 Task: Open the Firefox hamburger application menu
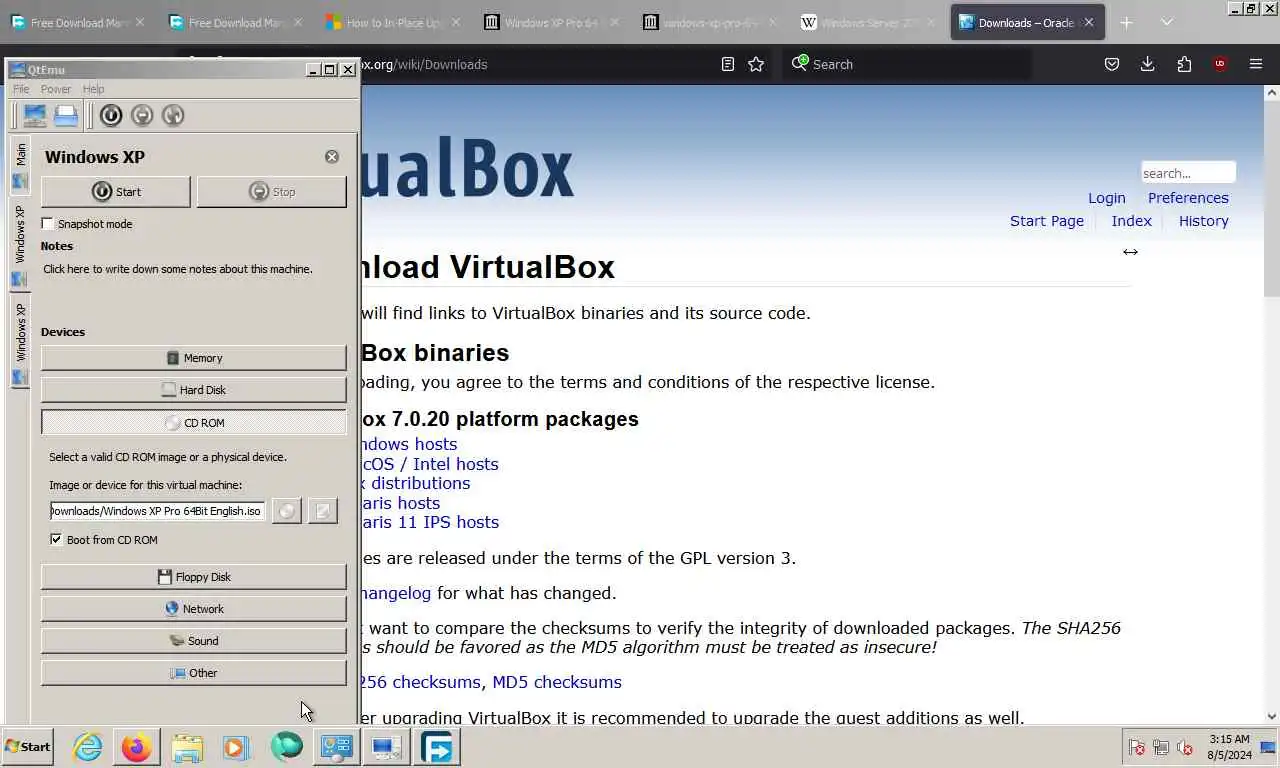pos(1256,64)
